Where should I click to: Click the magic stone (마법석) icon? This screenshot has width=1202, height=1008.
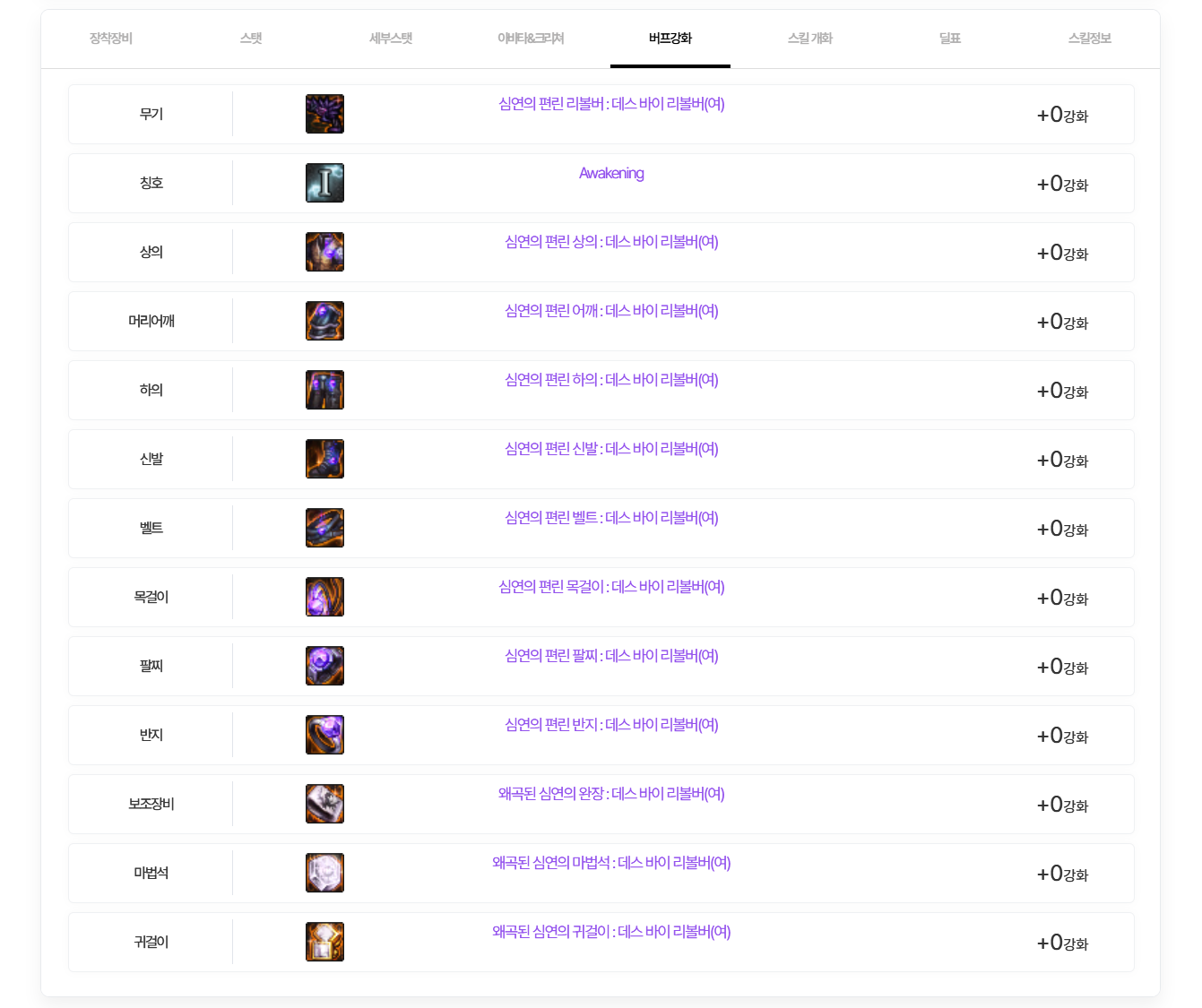point(324,873)
